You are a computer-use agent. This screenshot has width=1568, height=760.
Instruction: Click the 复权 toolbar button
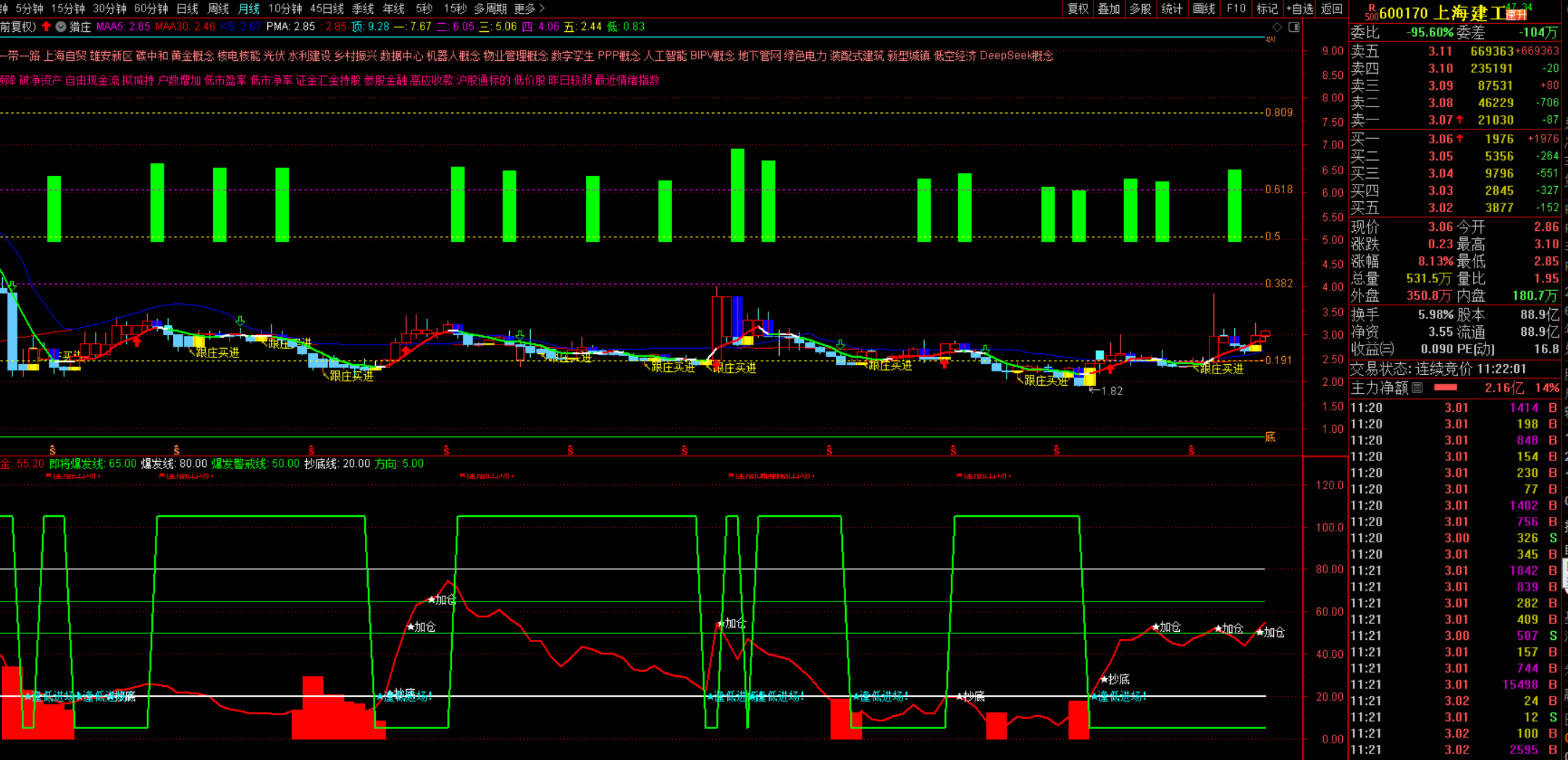[1078, 9]
